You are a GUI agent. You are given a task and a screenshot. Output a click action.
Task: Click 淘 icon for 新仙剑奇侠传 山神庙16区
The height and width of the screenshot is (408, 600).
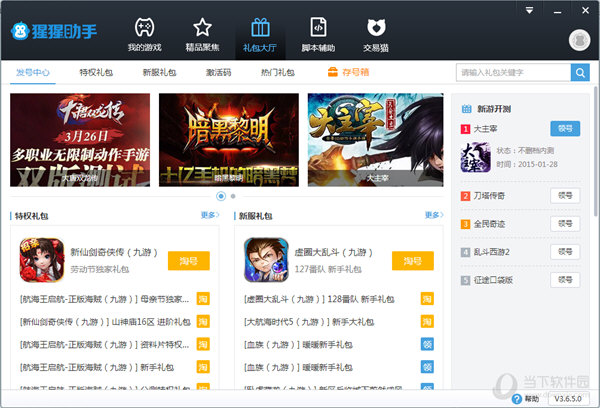coord(203,322)
